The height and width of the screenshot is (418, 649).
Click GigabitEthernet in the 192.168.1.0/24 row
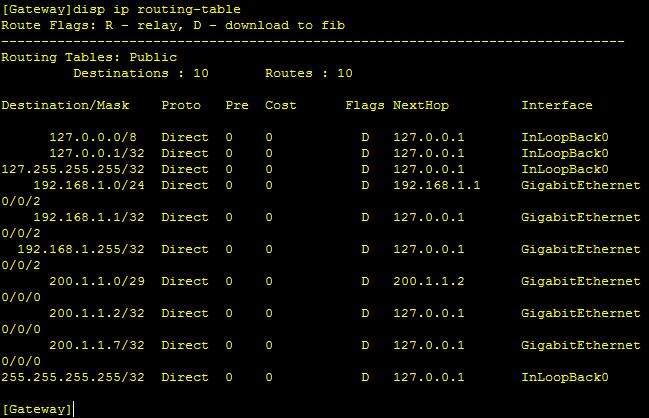coord(581,185)
